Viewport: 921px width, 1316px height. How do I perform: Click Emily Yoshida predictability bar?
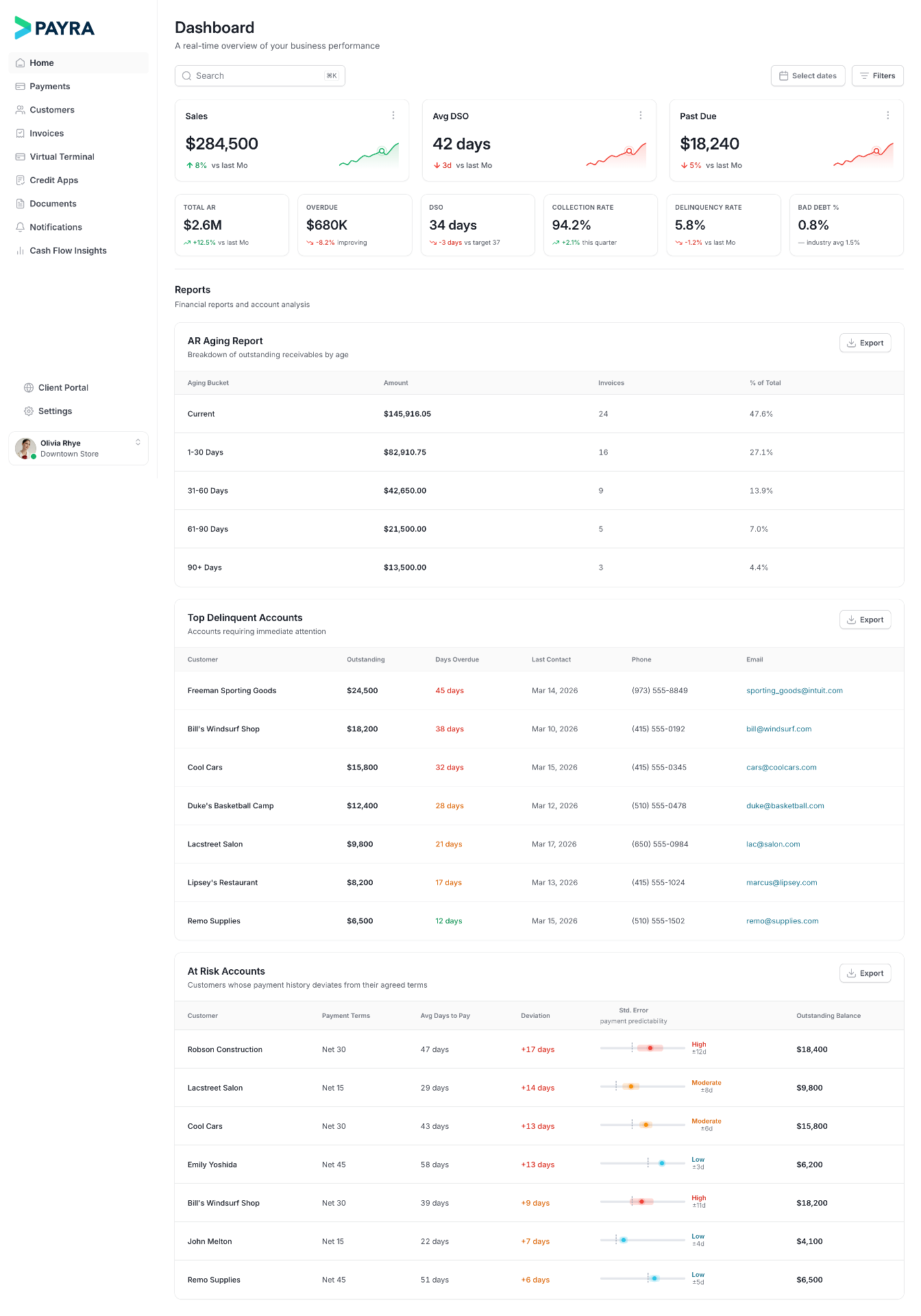(x=643, y=1163)
